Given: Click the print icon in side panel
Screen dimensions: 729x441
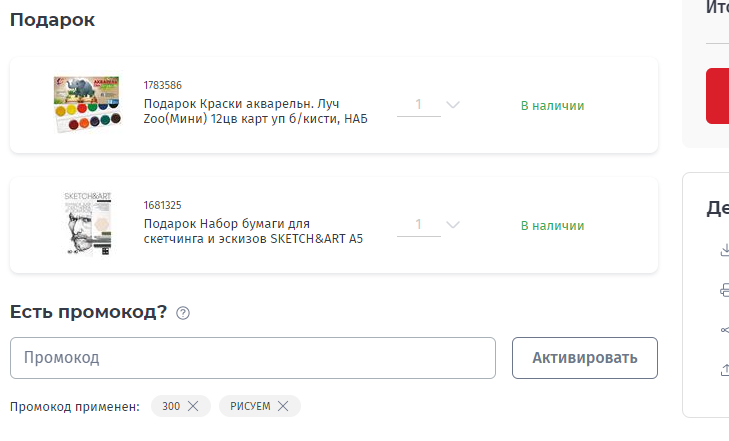Looking at the screenshot, I should 724,290.
